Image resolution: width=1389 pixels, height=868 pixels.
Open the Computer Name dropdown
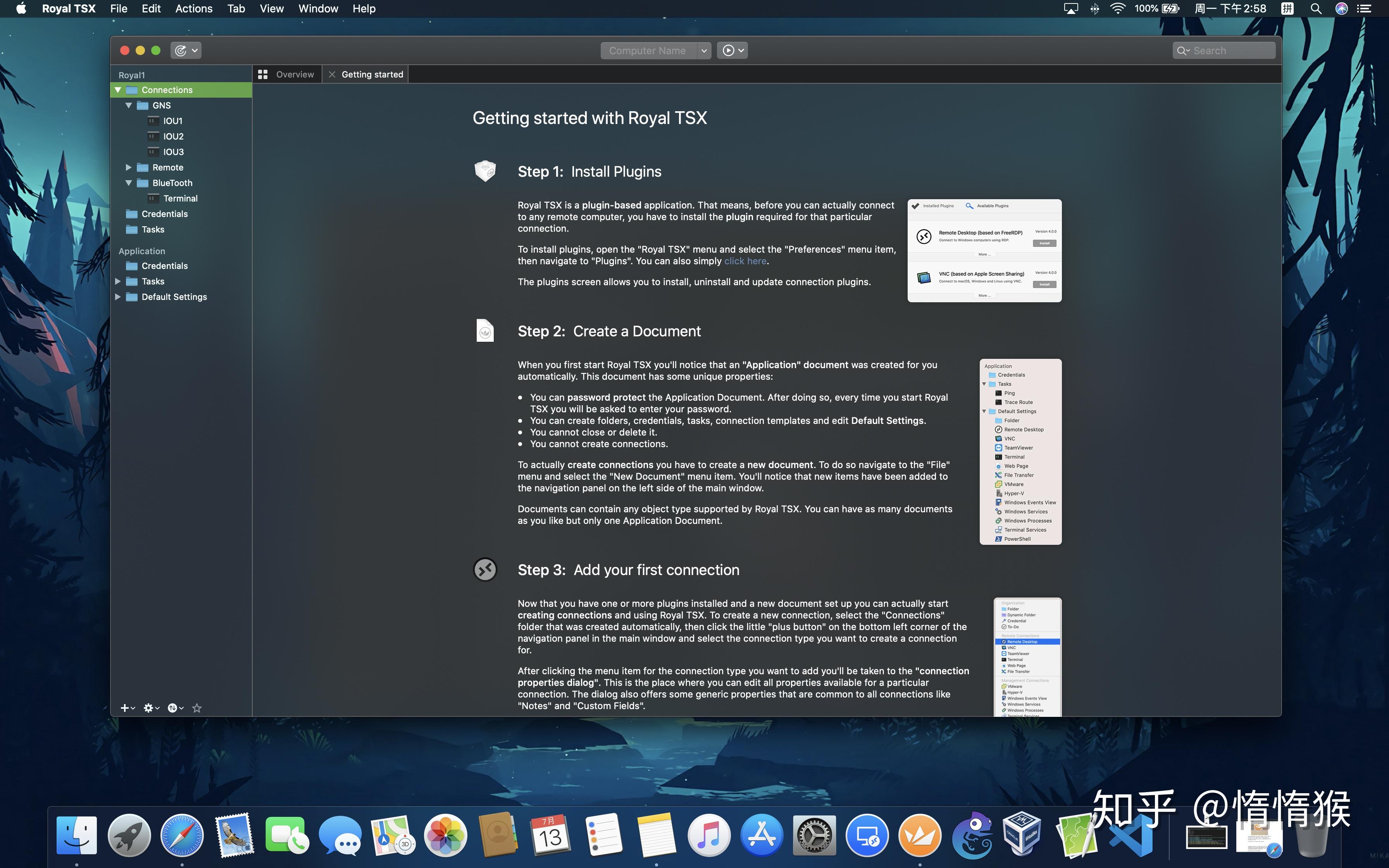click(704, 50)
